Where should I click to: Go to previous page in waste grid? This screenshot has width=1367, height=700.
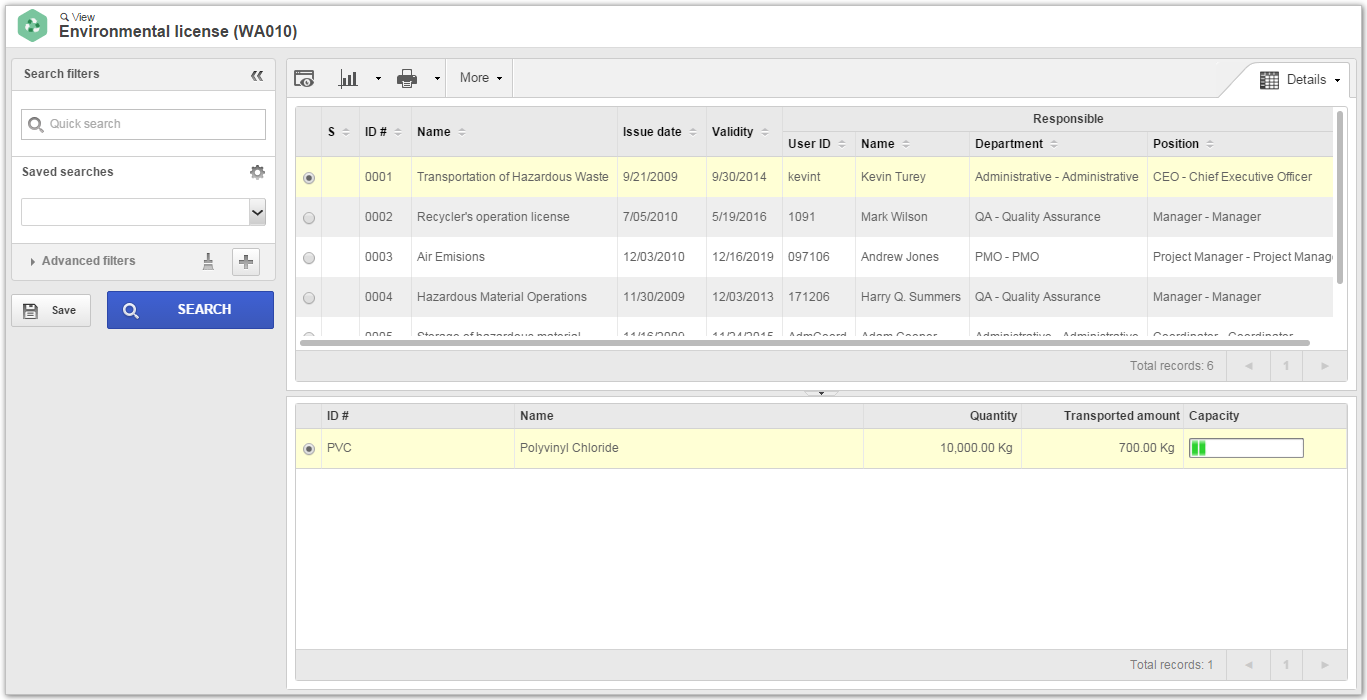point(1248,665)
